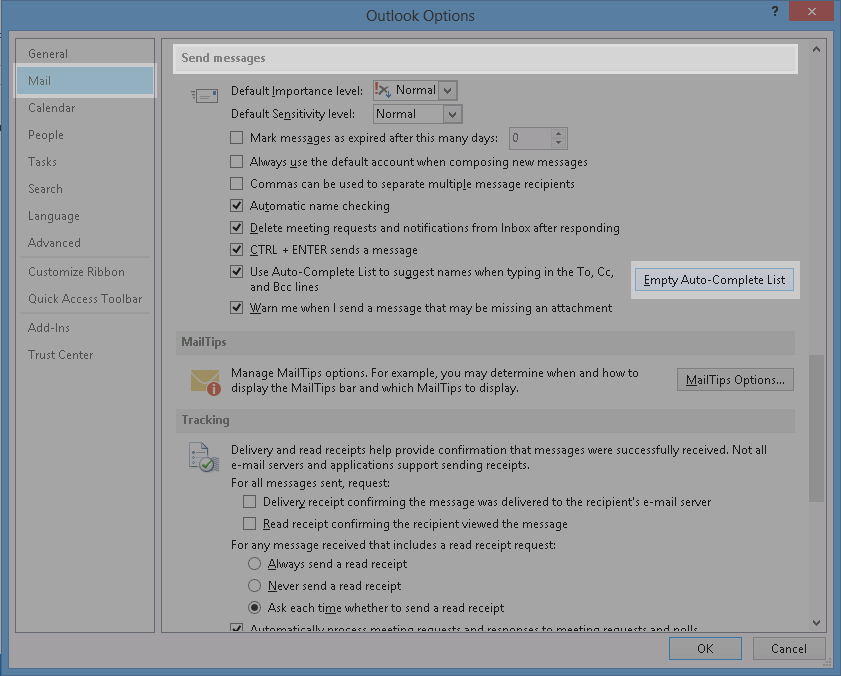Uncheck Automatic name checking
The image size is (841, 676).
pos(237,205)
